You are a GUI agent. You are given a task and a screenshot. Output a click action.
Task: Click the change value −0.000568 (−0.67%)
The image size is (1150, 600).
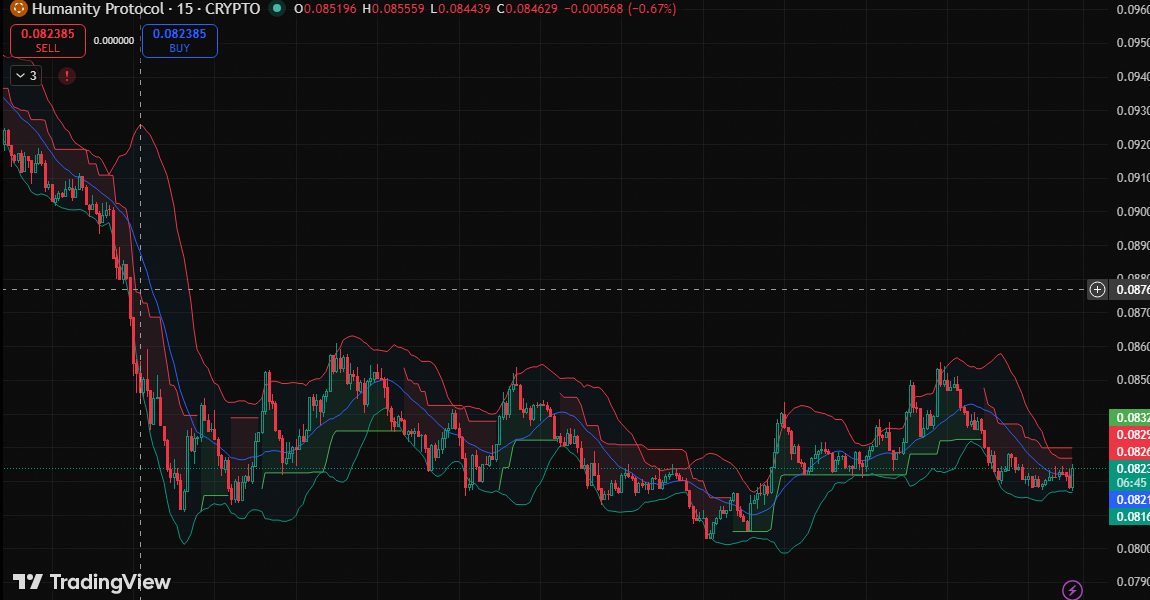click(x=620, y=9)
